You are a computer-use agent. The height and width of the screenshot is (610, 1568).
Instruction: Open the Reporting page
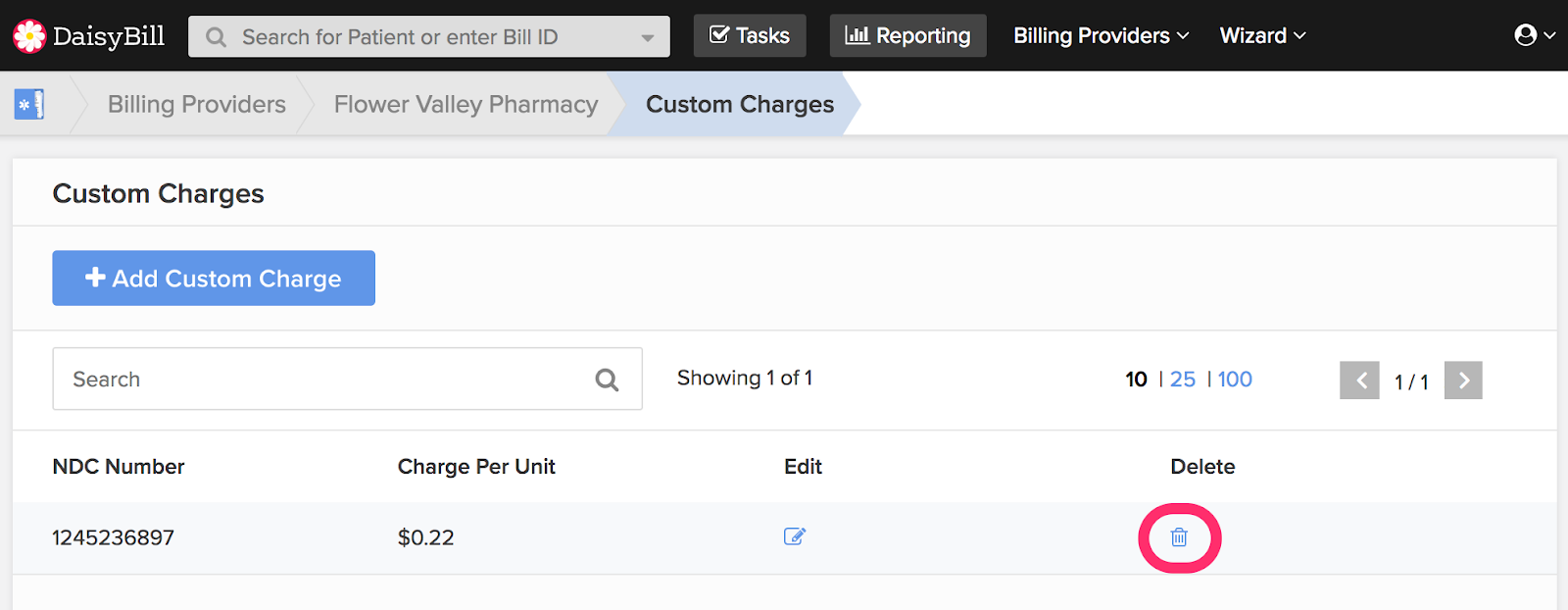tap(907, 35)
